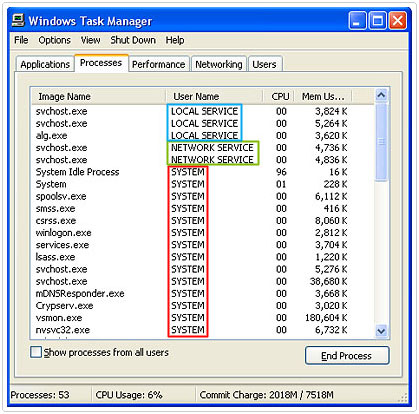This screenshot has height=414, width=419.
Task: Select the vsmon.exe process row
Action: point(203,318)
